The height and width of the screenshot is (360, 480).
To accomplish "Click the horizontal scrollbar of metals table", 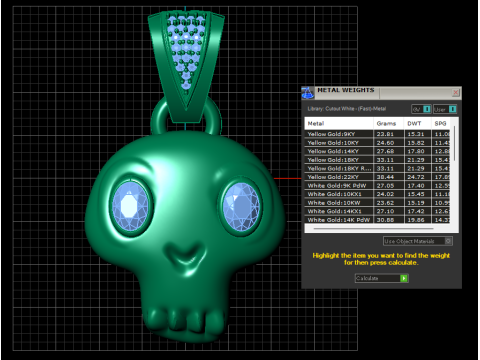I will tap(373, 229).
